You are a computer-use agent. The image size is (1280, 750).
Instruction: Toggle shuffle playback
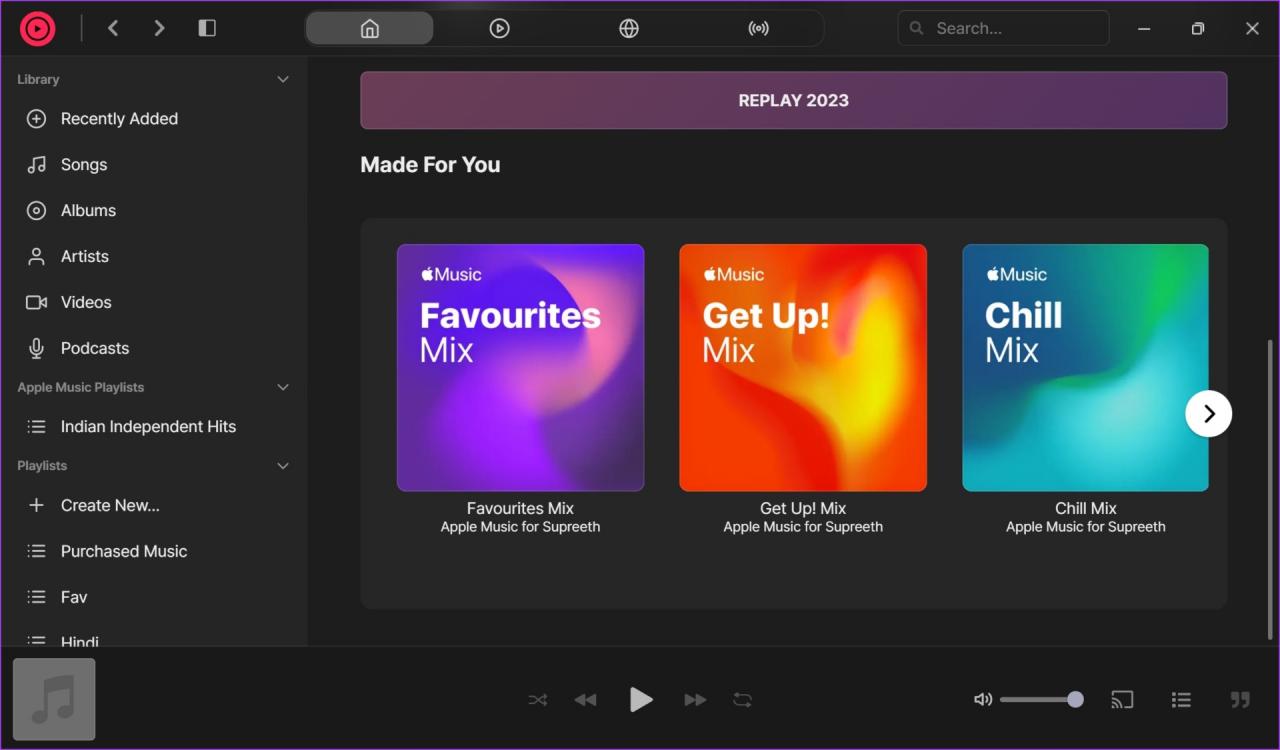(538, 700)
